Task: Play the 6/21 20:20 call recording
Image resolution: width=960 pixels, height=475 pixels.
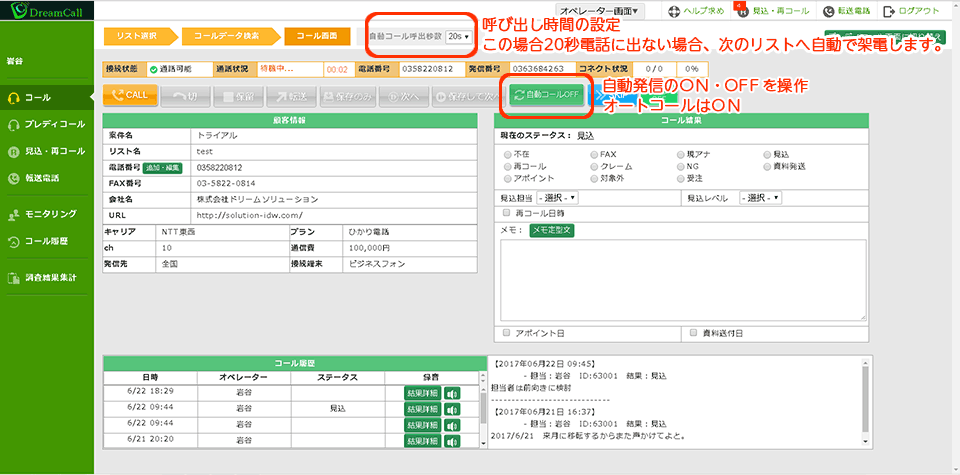Action: coord(452,440)
